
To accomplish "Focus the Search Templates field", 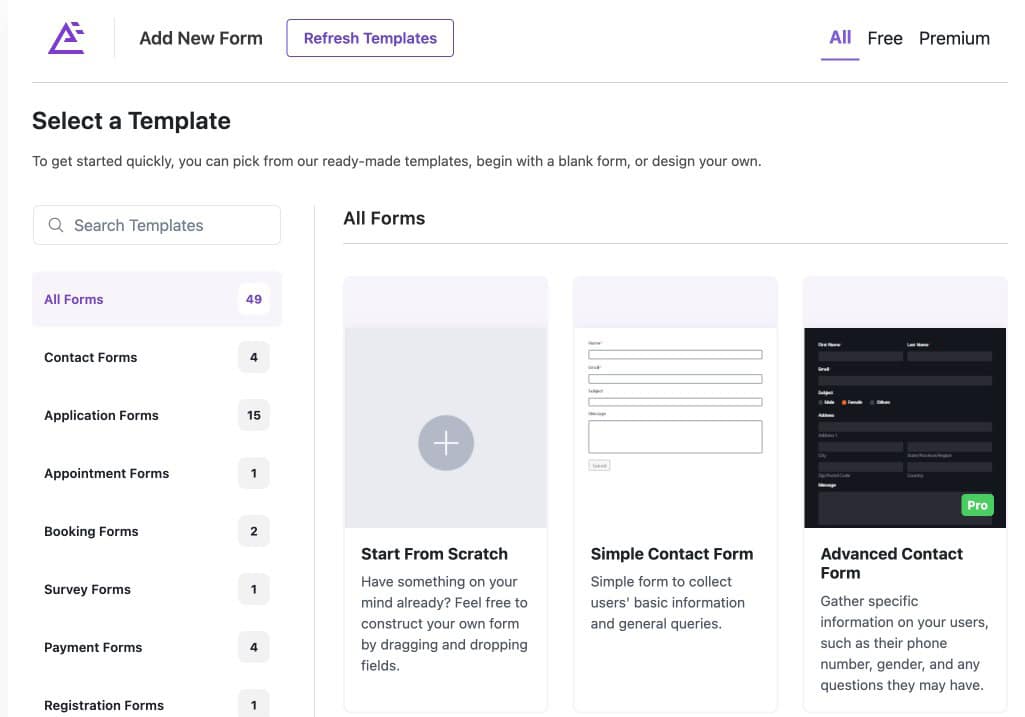I will (x=157, y=225).
